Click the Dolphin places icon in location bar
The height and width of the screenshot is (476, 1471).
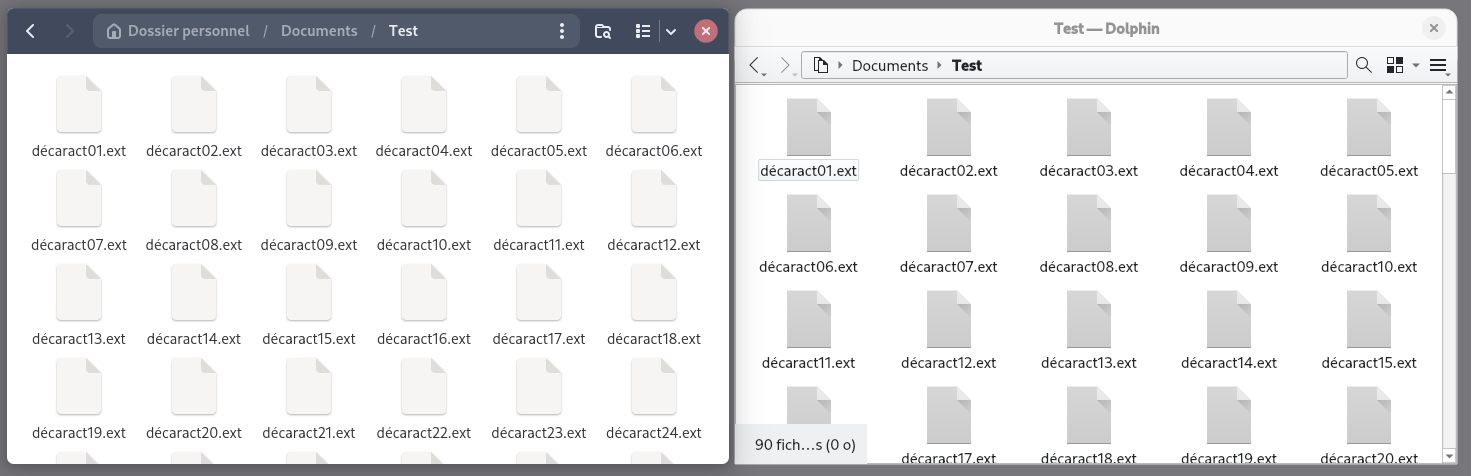point(821,66)
